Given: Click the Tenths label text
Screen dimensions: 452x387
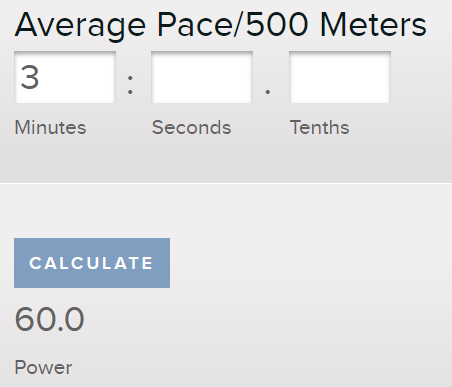Looking at the screenshot, I should (319, 127).
